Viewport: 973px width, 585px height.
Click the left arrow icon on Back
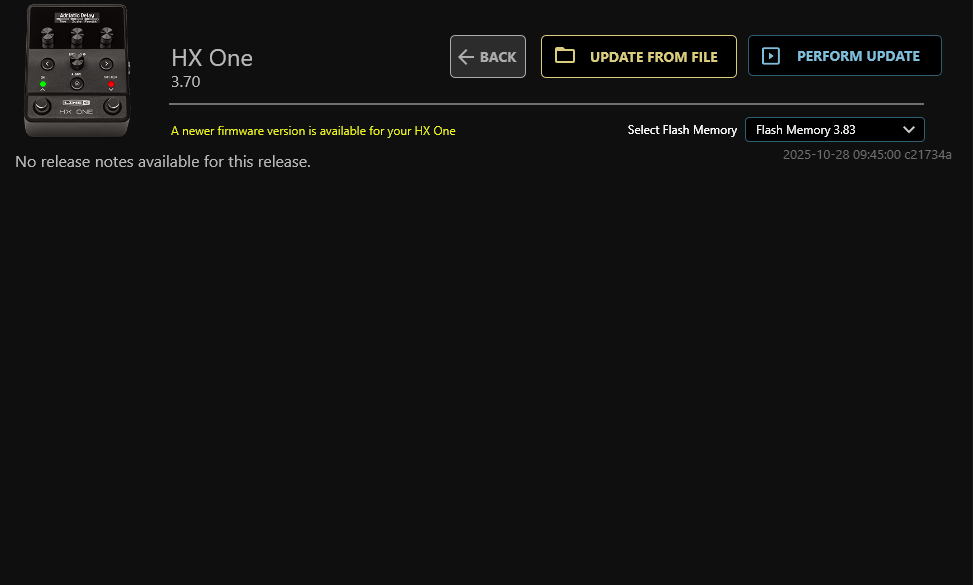pyautogui.click(x=465, y=57)
